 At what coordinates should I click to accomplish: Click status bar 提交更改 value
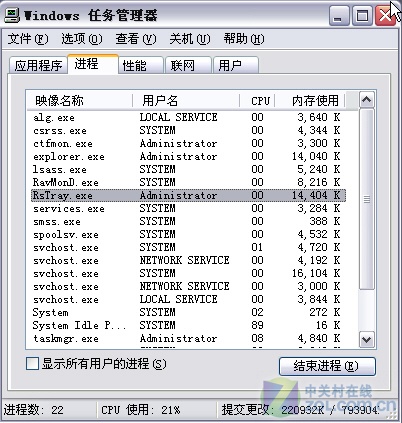click(x=301, y=410)
